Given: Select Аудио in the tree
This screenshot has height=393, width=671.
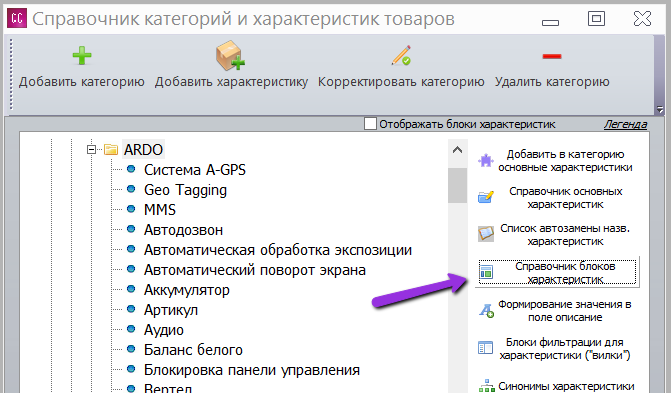Looking at the screenshot, I should point(163,330).
